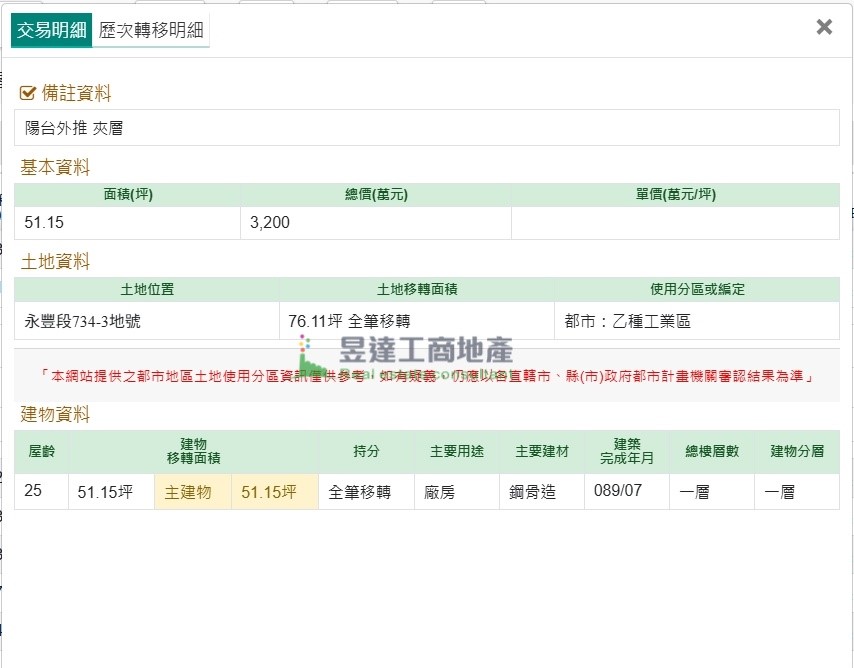Select the 永豐段734-3地號 land location cell

(x=146, y=321)
